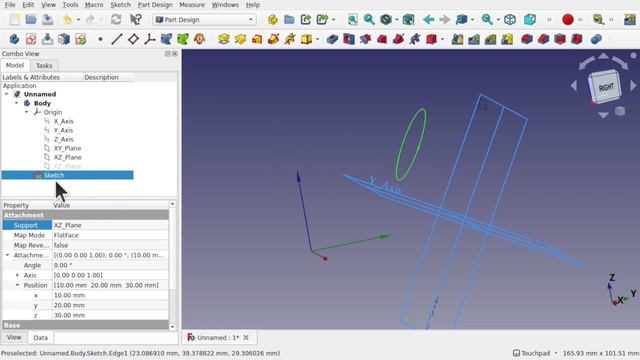Rotate view using cube's right arrow
Viewport: 640px width, 360px height.
coord(633,86)
